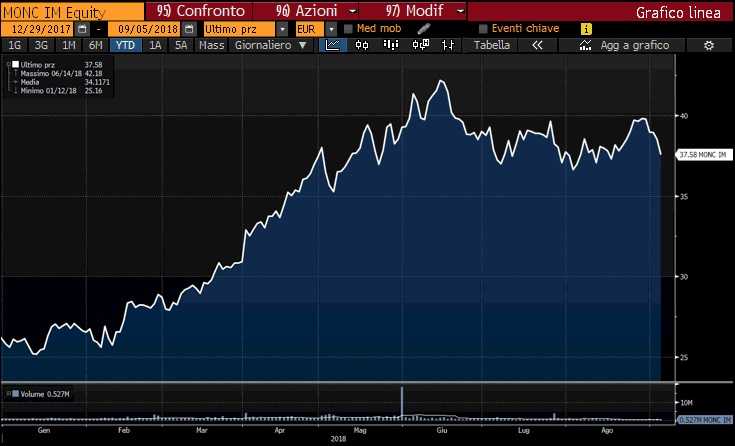Image resolution: width=735 pixels, height=446 pixels.
Task: Choose the candle-with-volume chart icon
Action: coord(420,45)
